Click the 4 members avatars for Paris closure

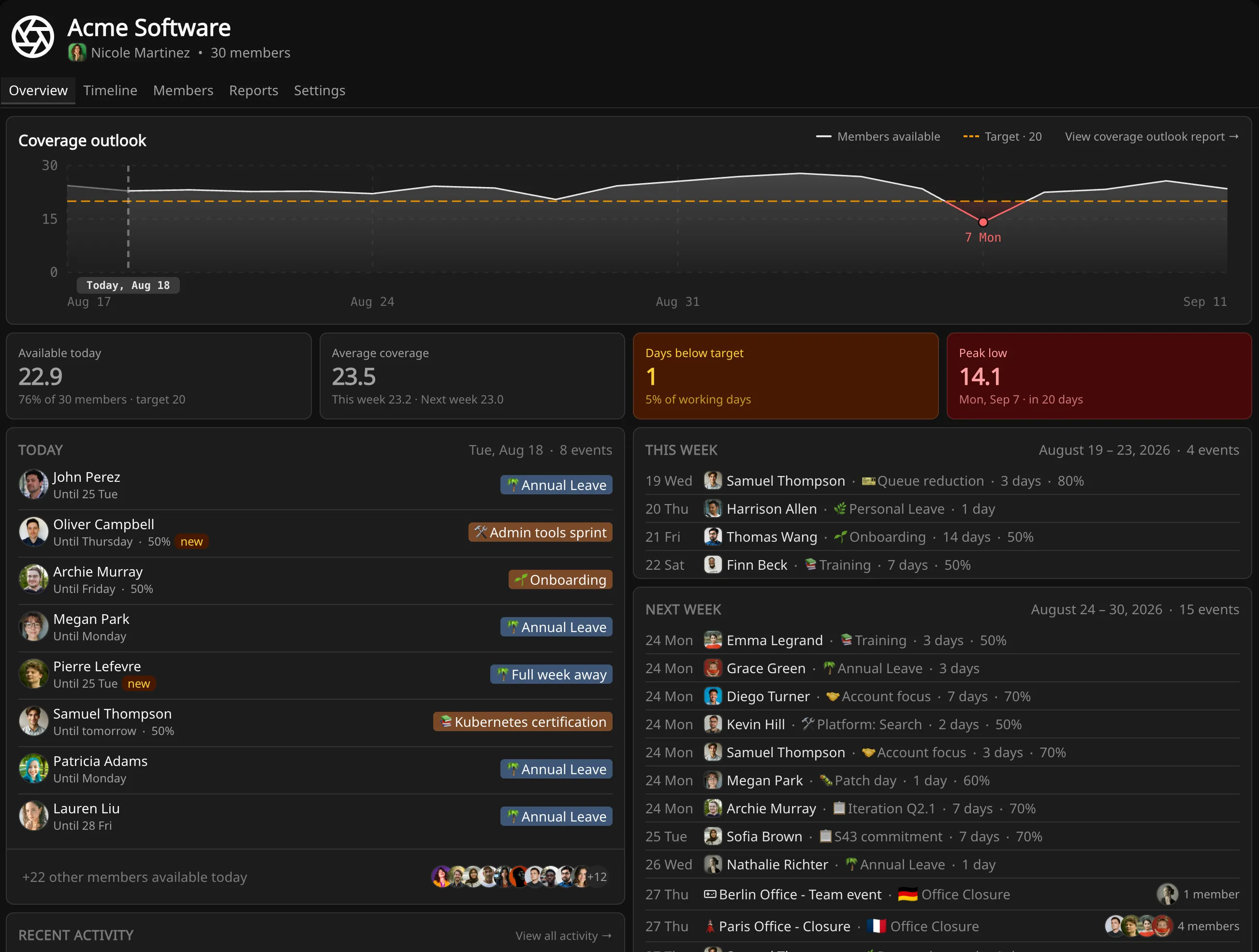point(1138,926)
